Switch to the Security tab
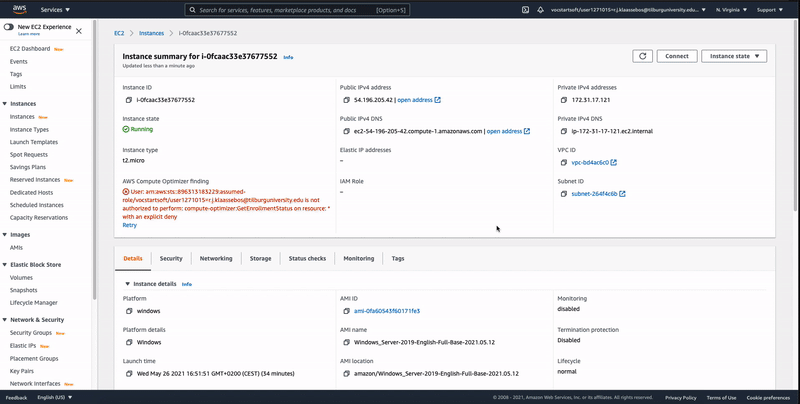This screenshot has width=800, height=404. [171, 258]
